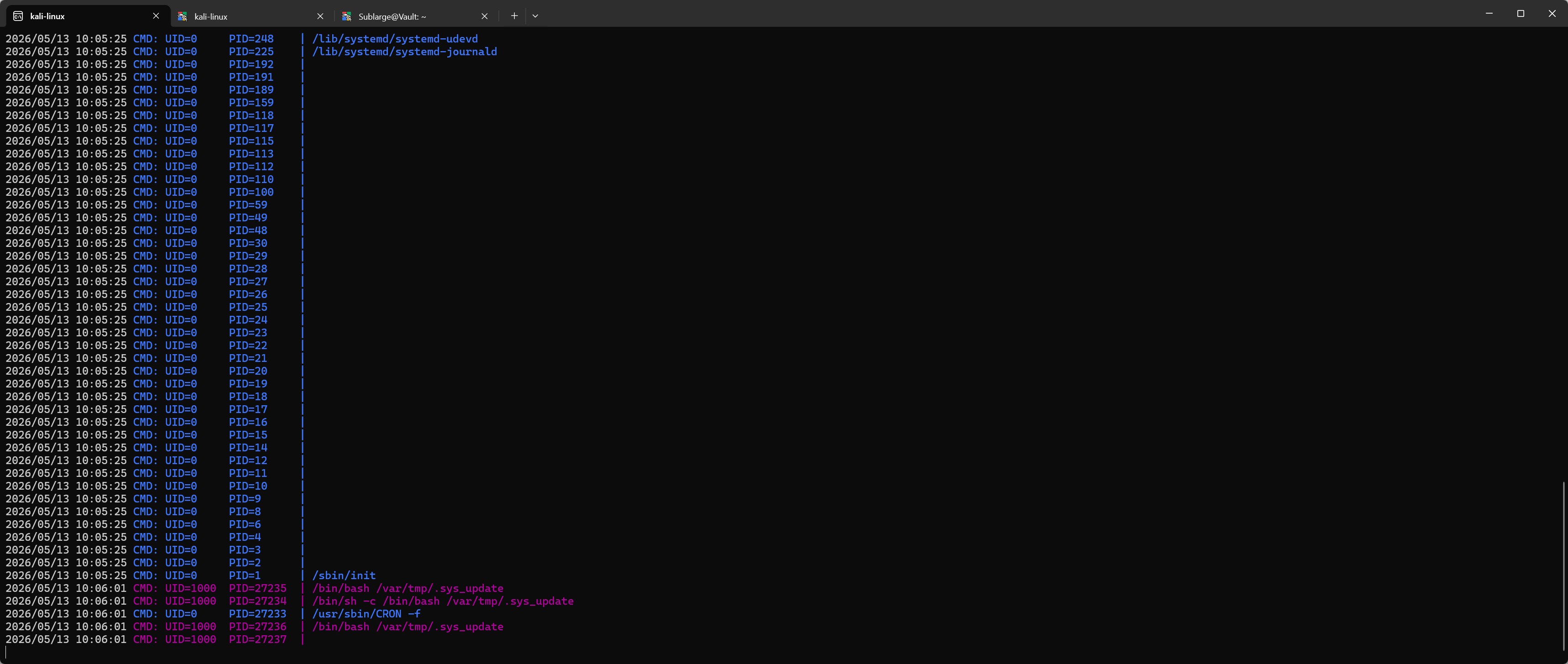1568x664 pixels.
Task: Click the /lib/systemd/systemd-journald text
Action: pyautogui.click(x=405, y=52)
